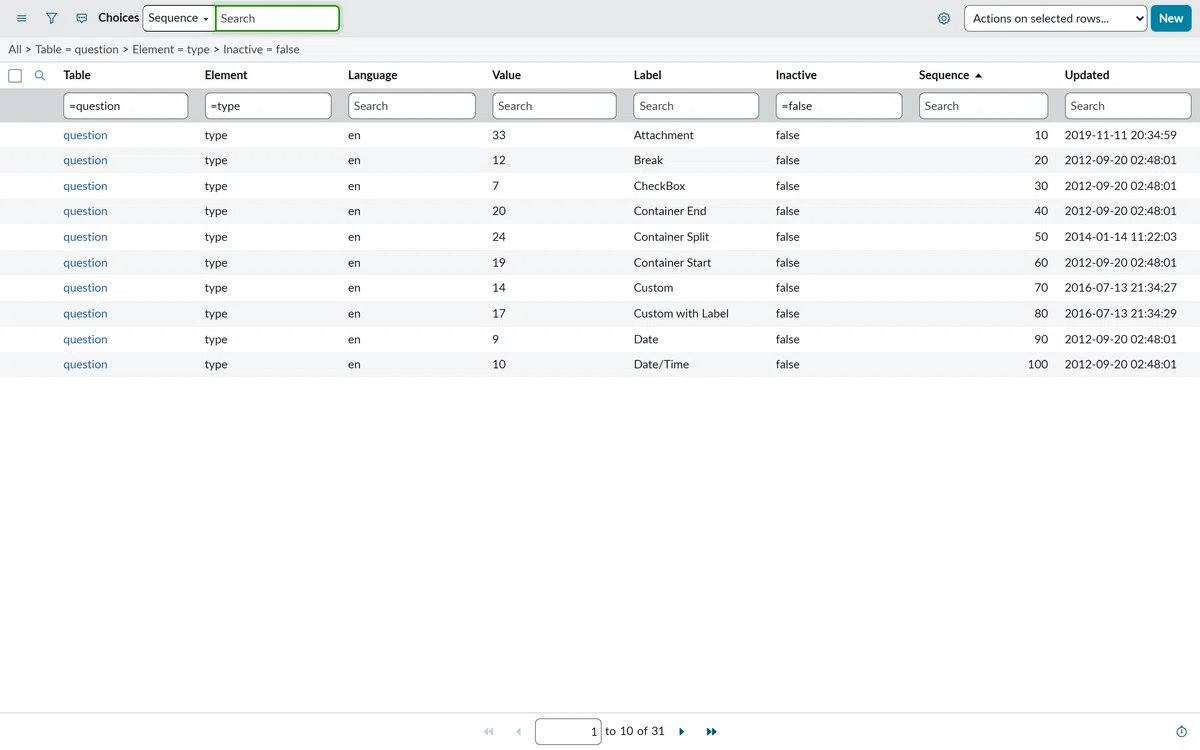The height and width of the screenshot is (750, 1200).
Task: Jump to the last page arrow
Action: (x=712, y=732)
